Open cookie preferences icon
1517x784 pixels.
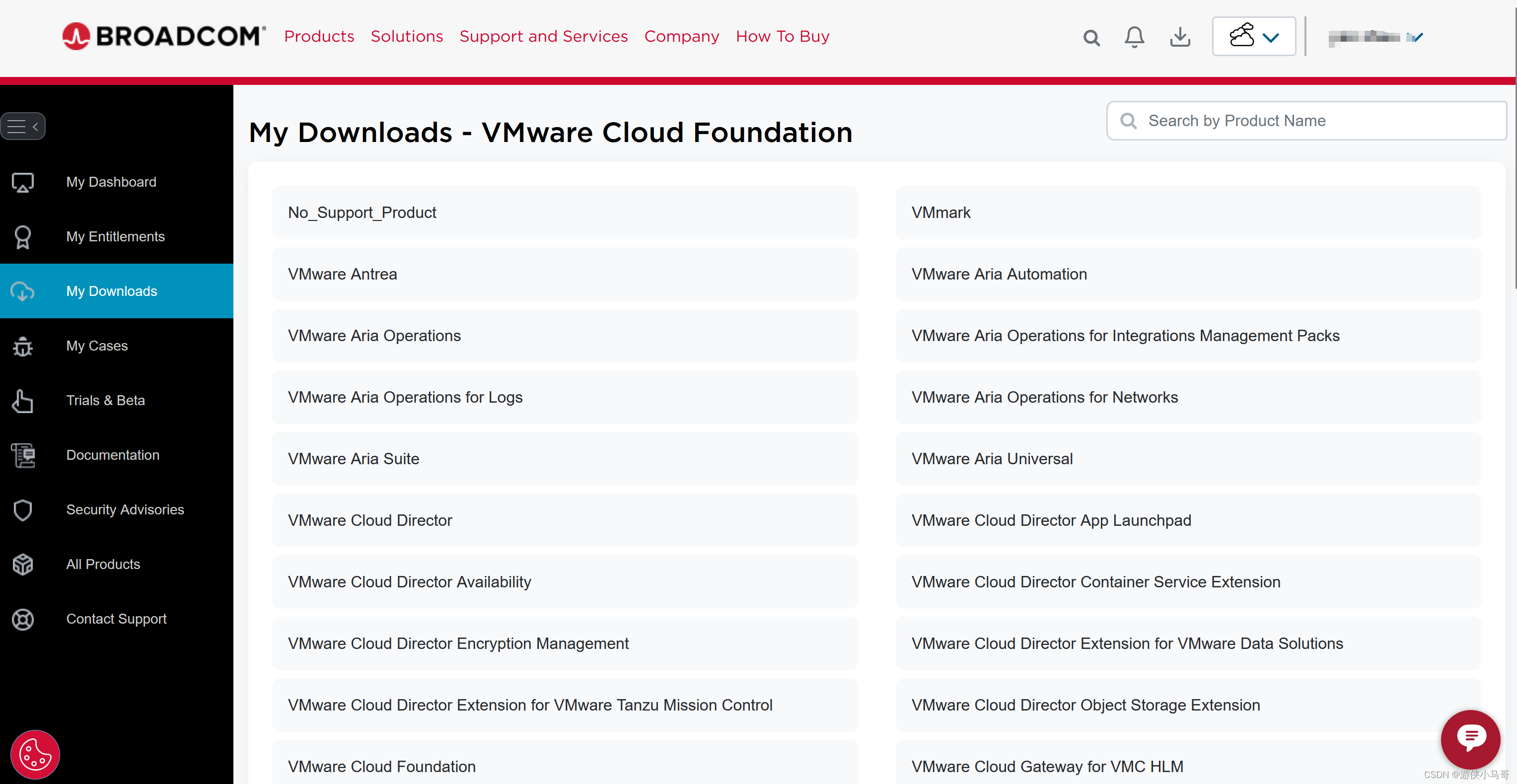tap(35, 755)
